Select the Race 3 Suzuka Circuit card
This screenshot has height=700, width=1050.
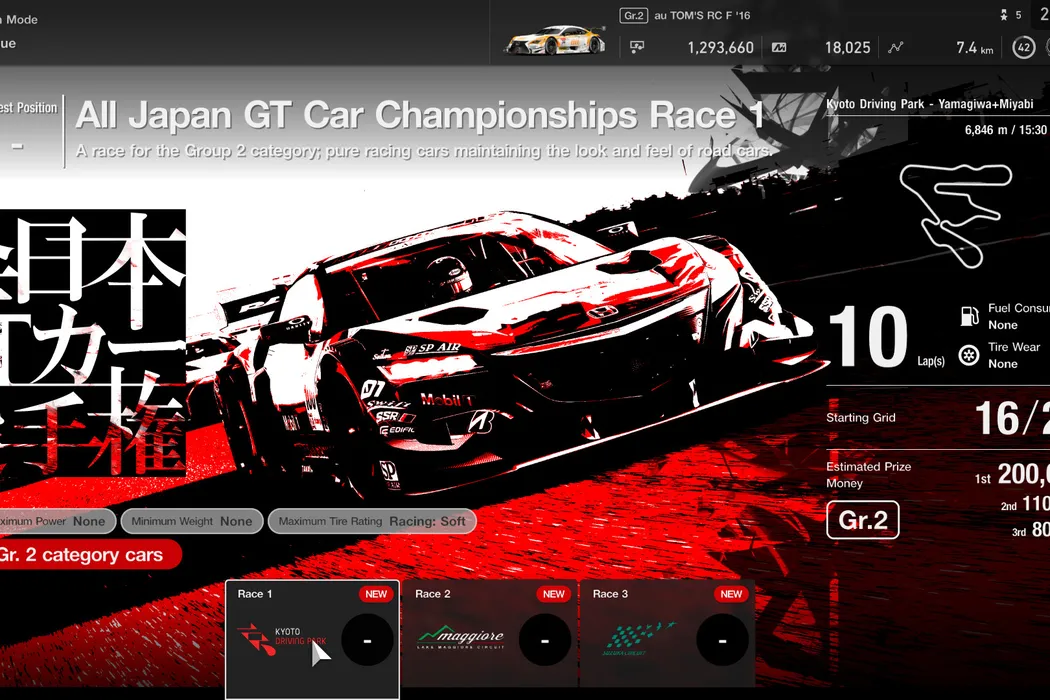667,639
